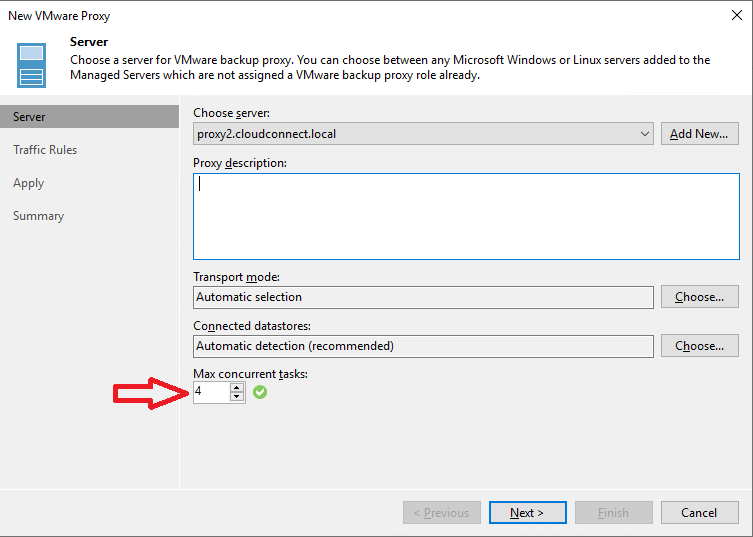Select the Server step in sidebar
This screenshot has width=753, height=537.
[89, 117]
